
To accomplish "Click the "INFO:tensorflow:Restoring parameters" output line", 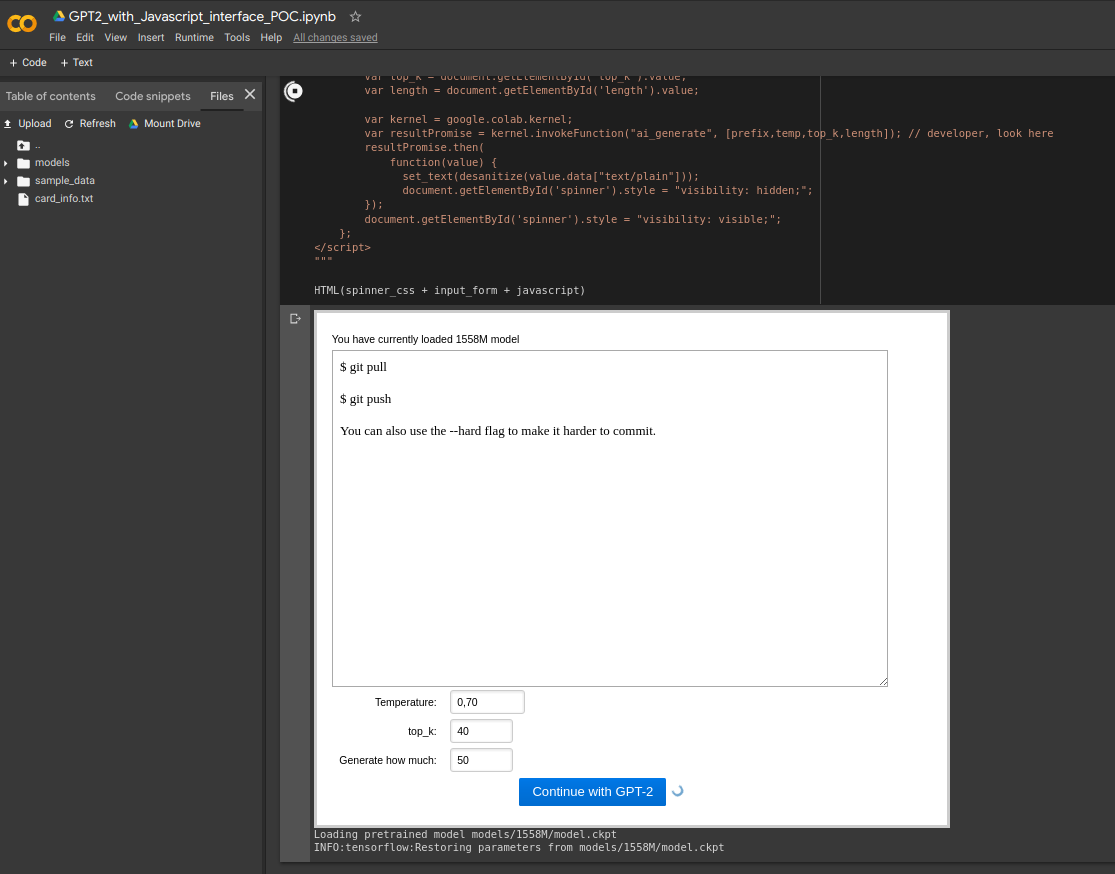I will (x=518, y=847).
